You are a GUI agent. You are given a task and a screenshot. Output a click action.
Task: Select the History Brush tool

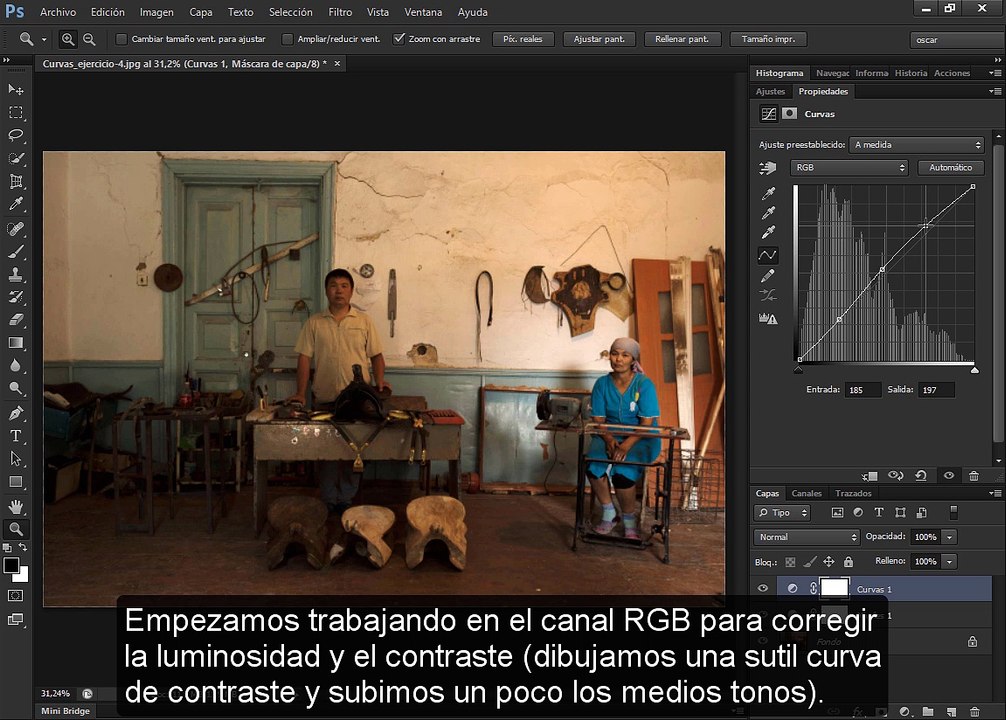tap(15, 296)
